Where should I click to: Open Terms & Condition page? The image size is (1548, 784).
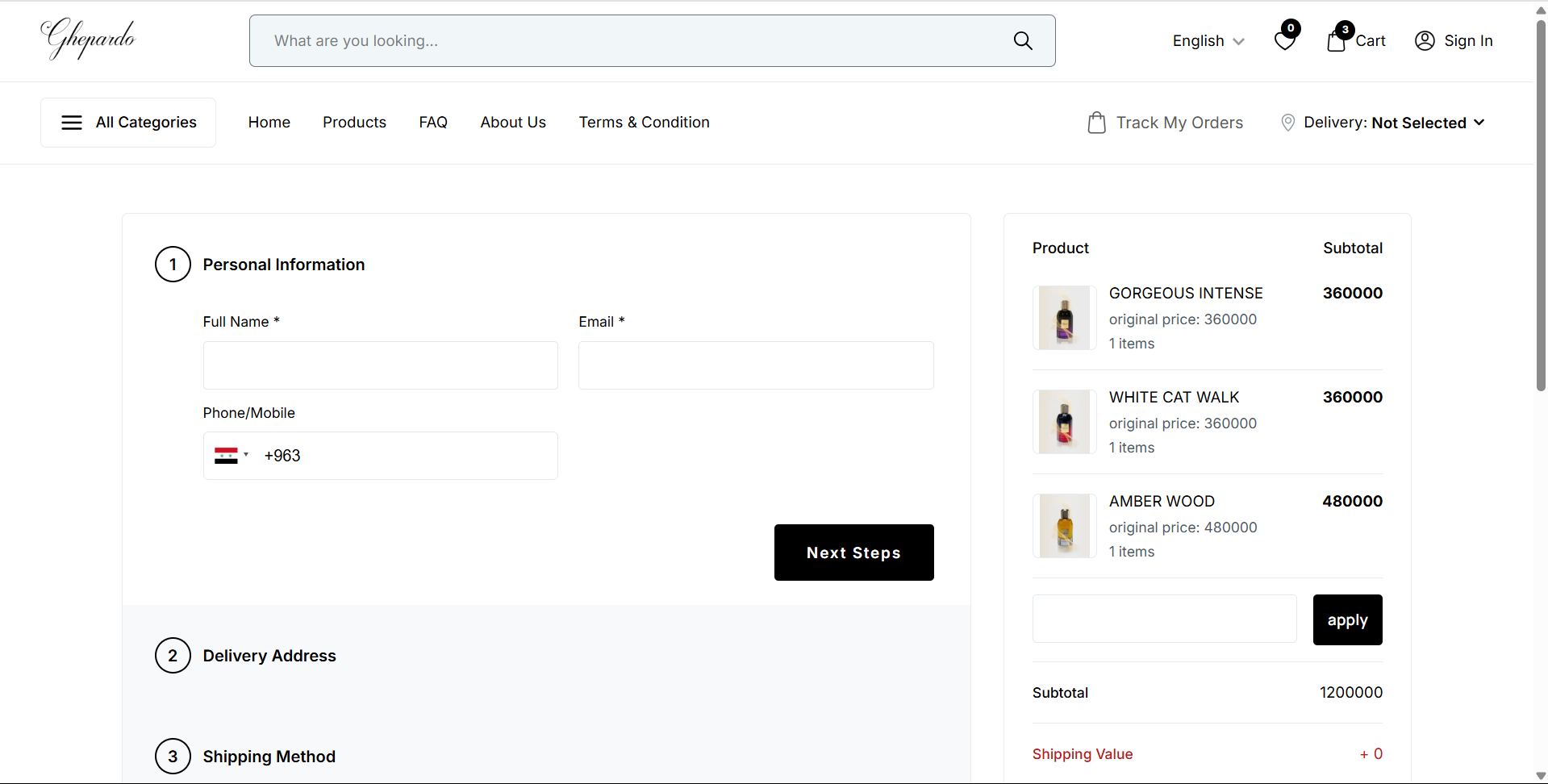(x=644, y=123)
